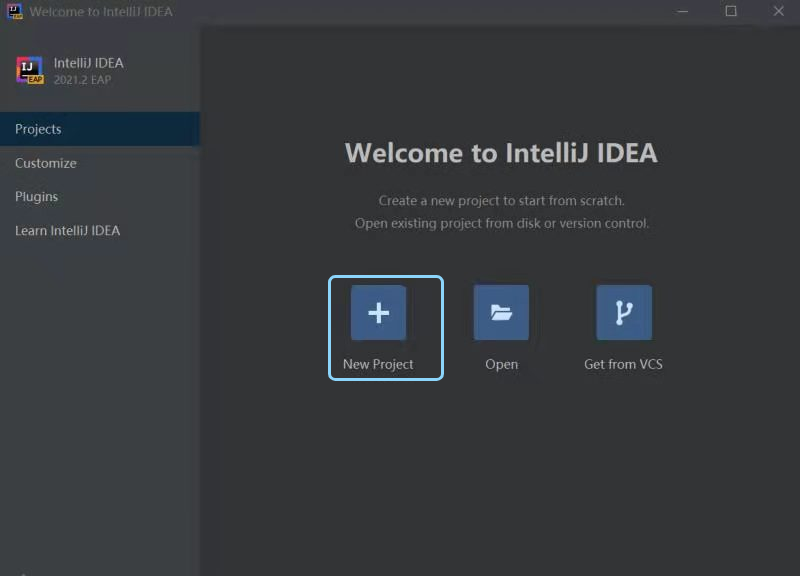The width and height of the screenshot is (800, 576).
Task: Click the Open label text
Action: (x=502, y=365)
